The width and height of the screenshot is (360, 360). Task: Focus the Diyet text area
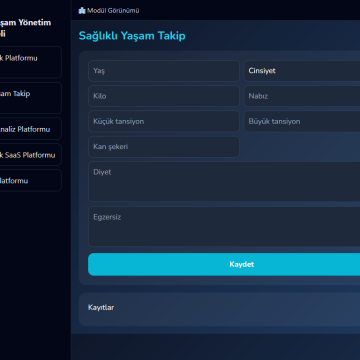click(x=224, y=182)
